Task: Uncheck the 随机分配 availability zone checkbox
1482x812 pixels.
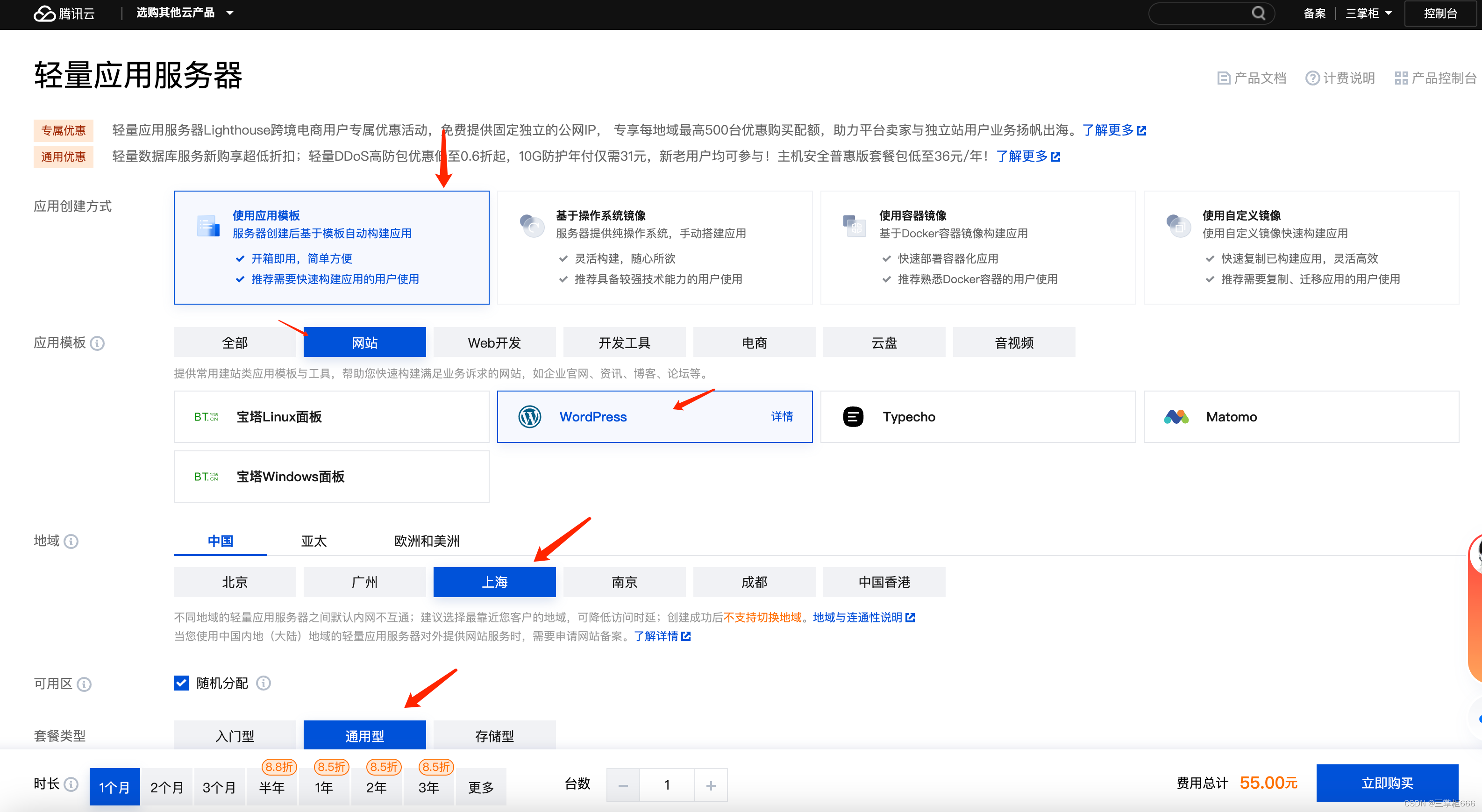Action: (181, 683)
